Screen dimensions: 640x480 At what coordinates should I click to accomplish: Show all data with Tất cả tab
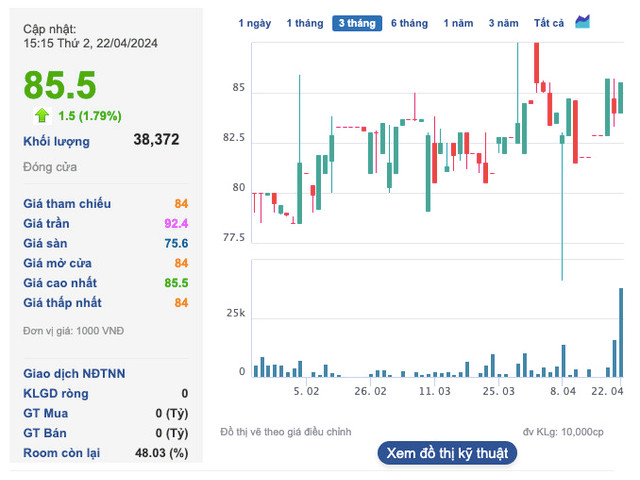coord(548,23)
